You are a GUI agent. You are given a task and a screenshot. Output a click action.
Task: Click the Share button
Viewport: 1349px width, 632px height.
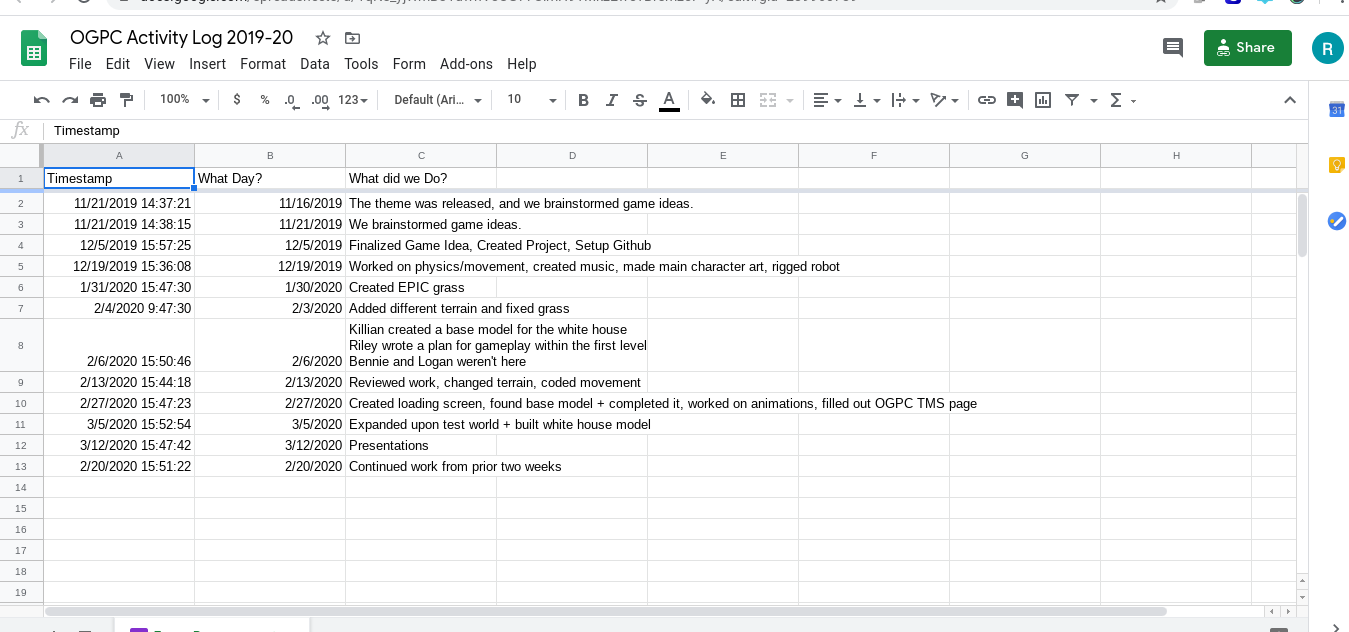pyautogui.click(x=1247, y=47)
